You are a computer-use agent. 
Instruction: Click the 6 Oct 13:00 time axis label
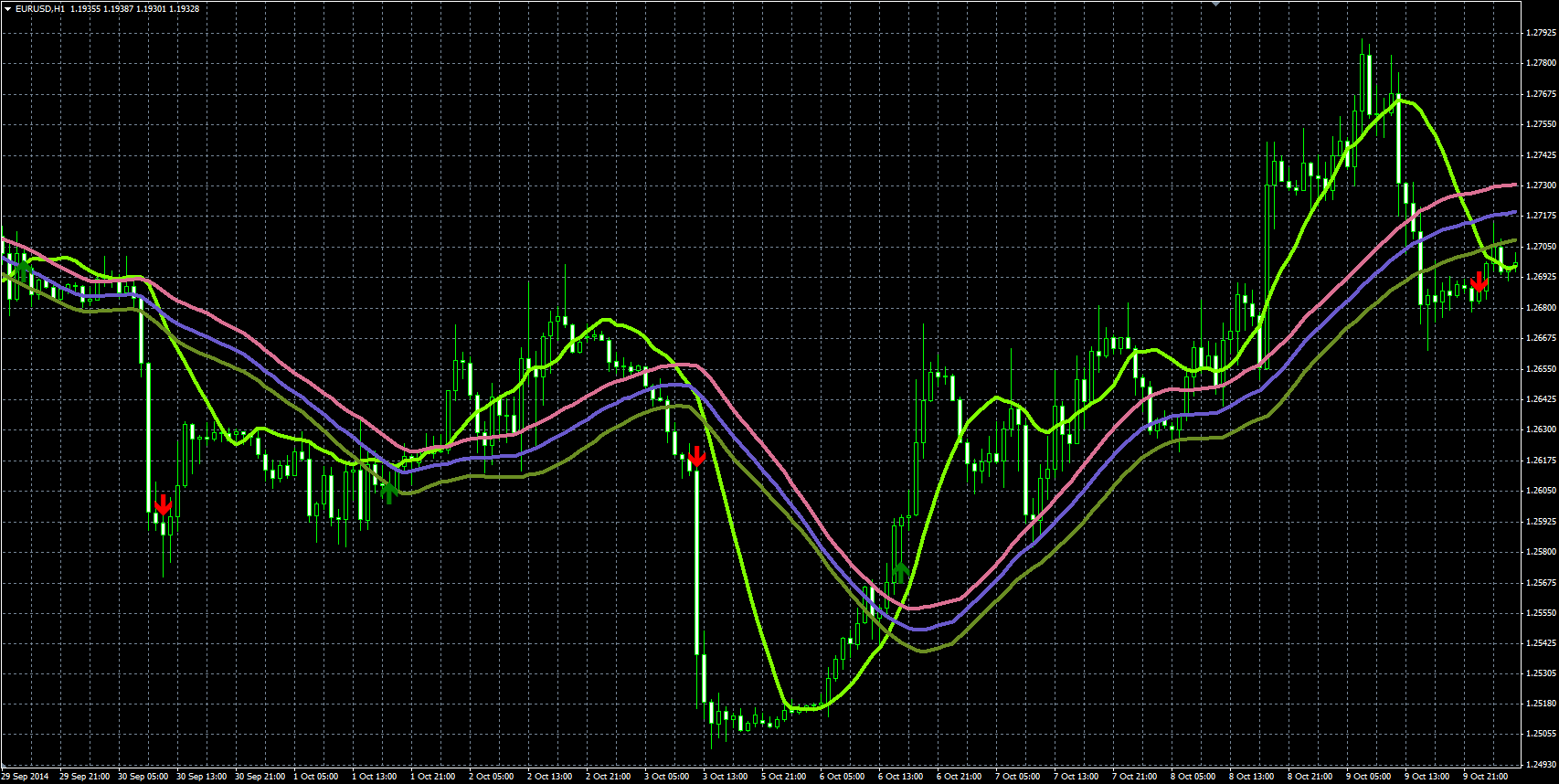coord(901,777)
